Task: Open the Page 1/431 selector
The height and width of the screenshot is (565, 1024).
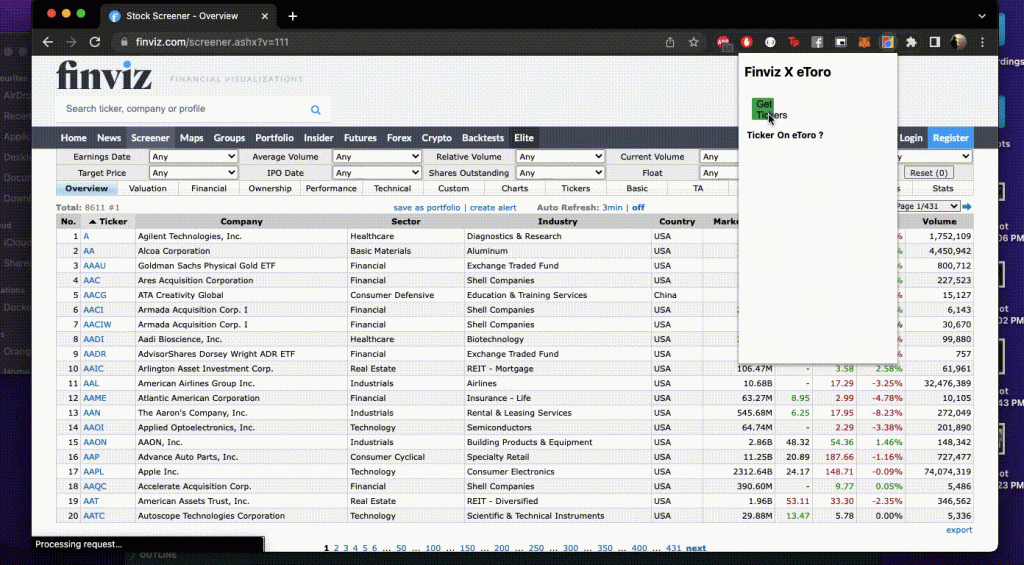Action: [930, 206]
